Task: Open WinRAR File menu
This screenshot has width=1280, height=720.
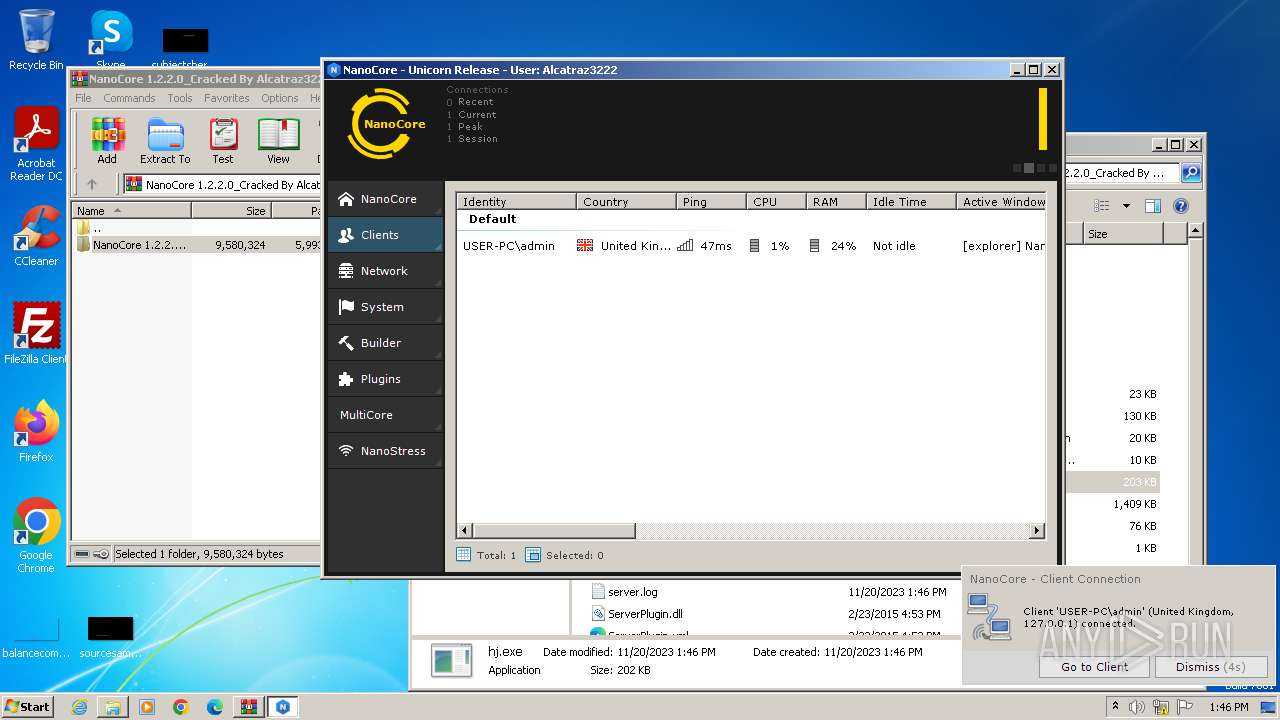Action: click(x=83, y=98)
